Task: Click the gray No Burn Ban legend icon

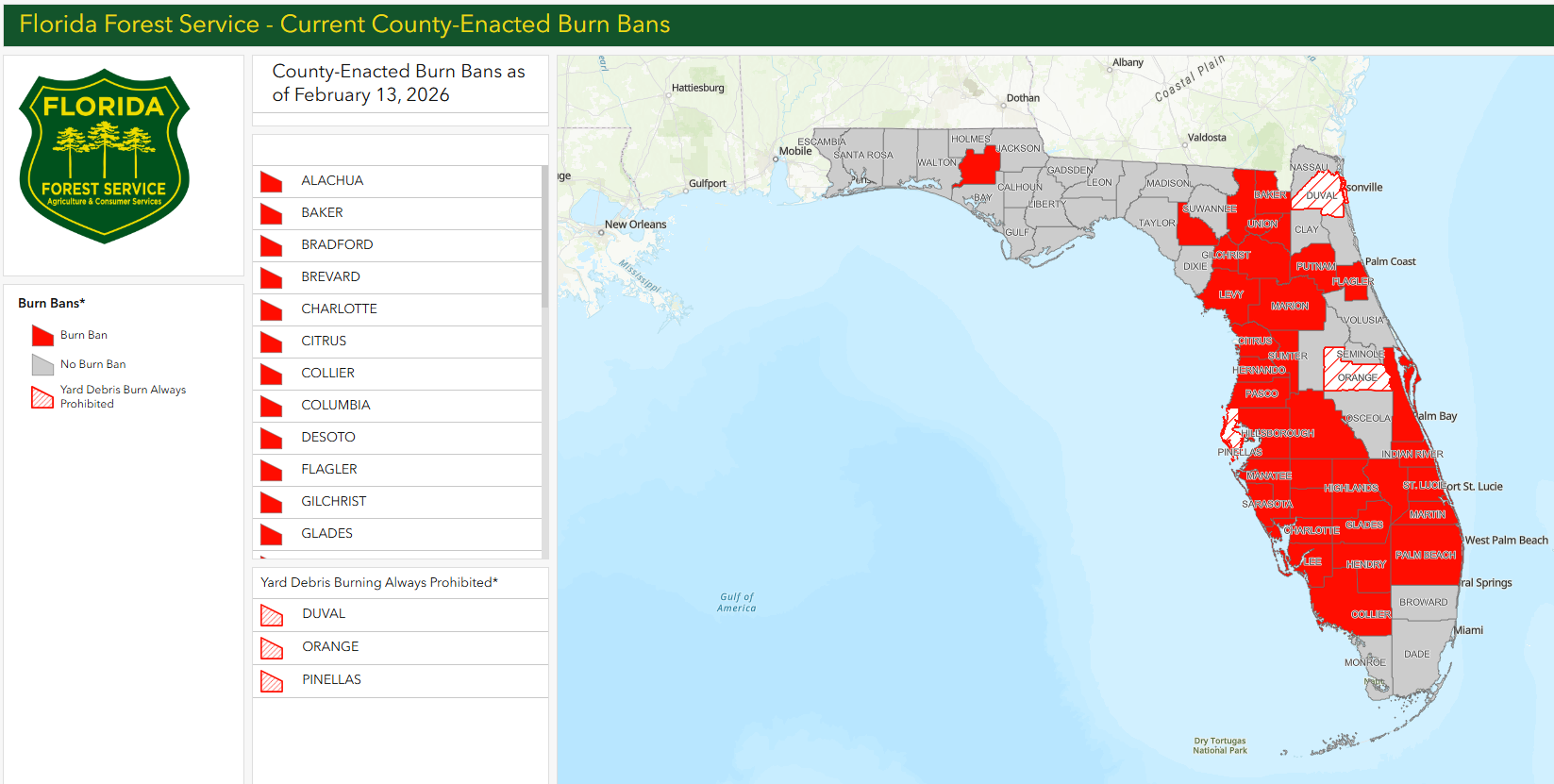Action: [42, 364]
